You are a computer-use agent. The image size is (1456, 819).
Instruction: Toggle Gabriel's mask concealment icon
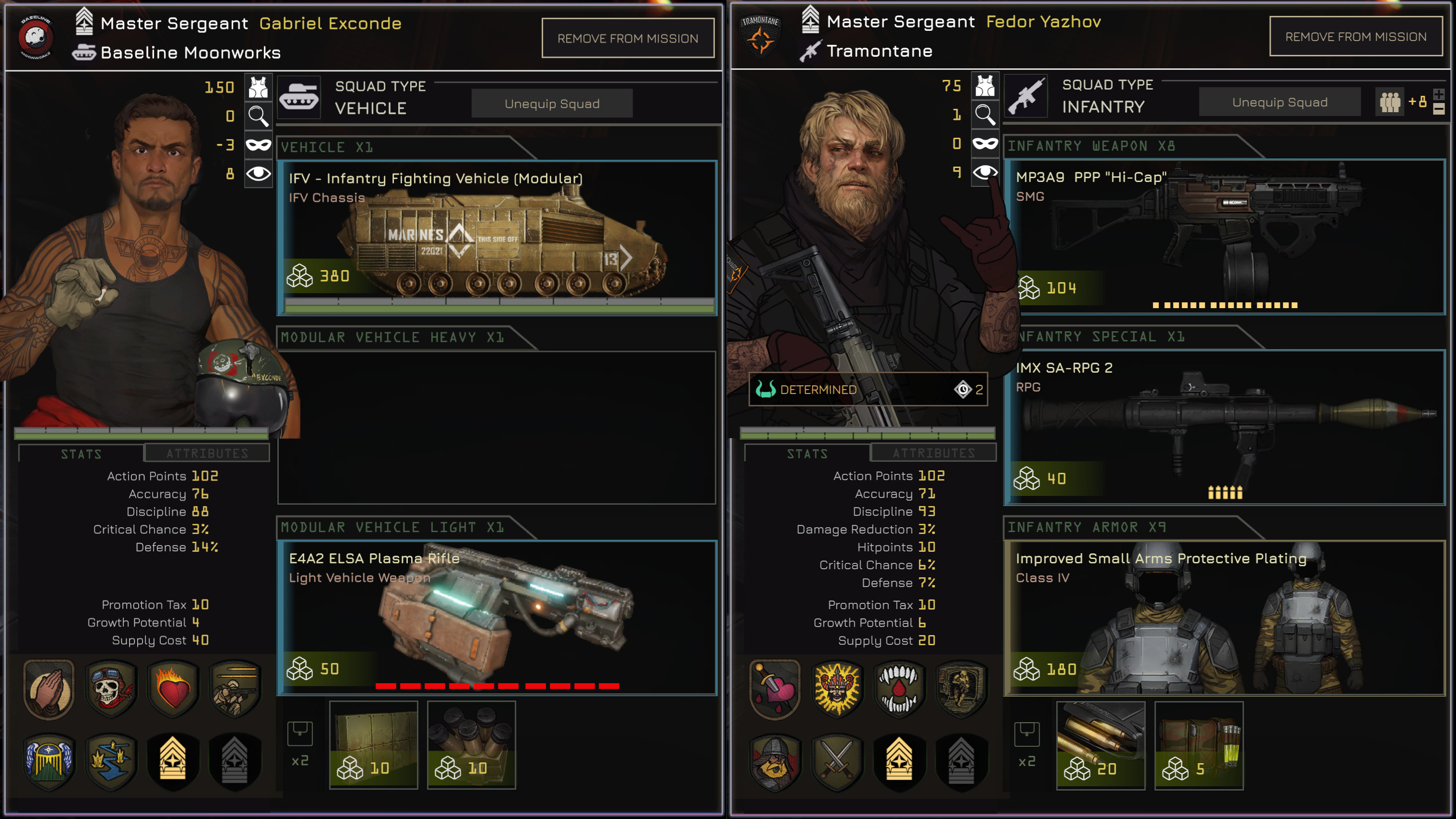pos(258,145)
